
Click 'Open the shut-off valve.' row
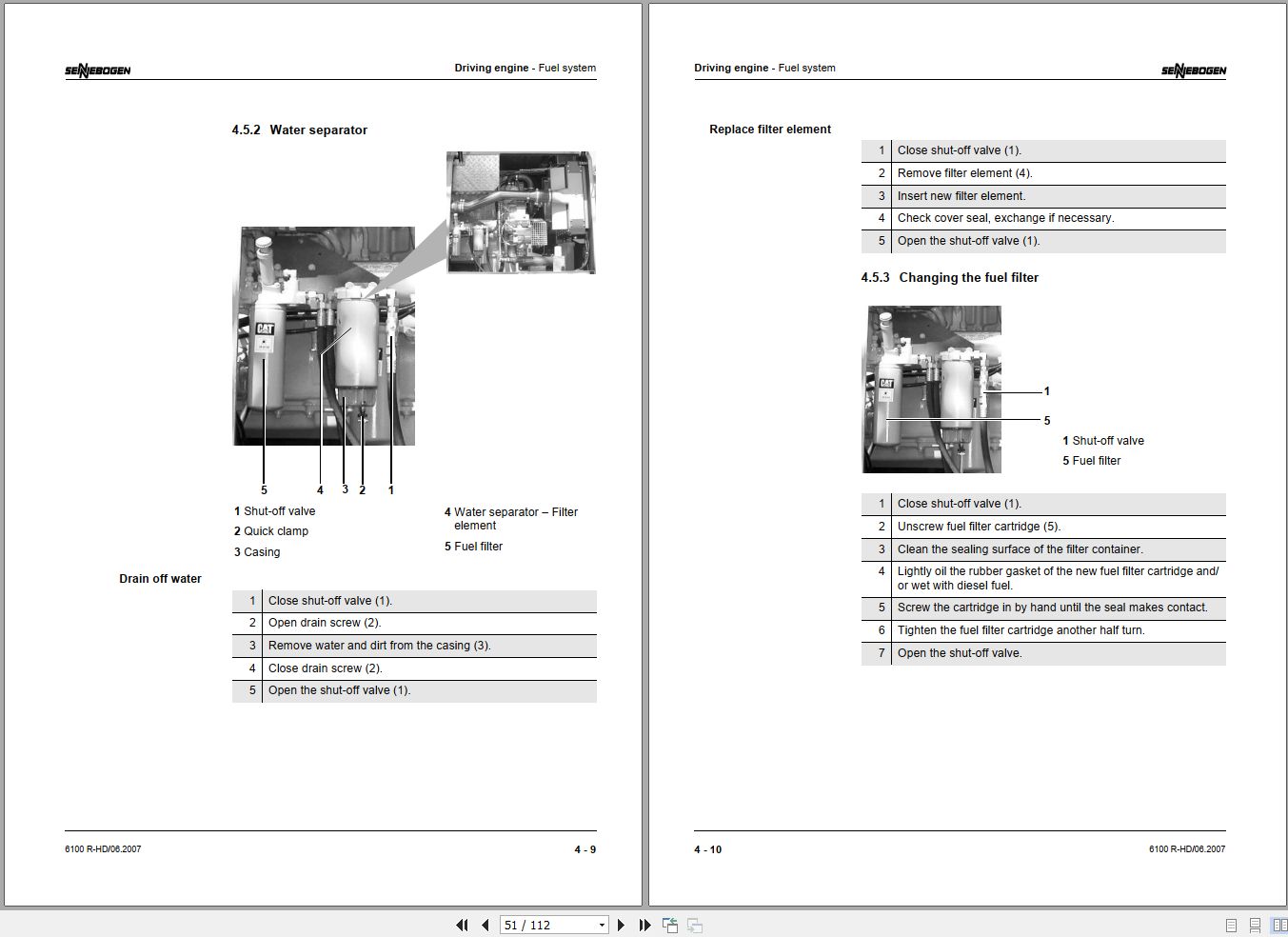point(1043,653)
